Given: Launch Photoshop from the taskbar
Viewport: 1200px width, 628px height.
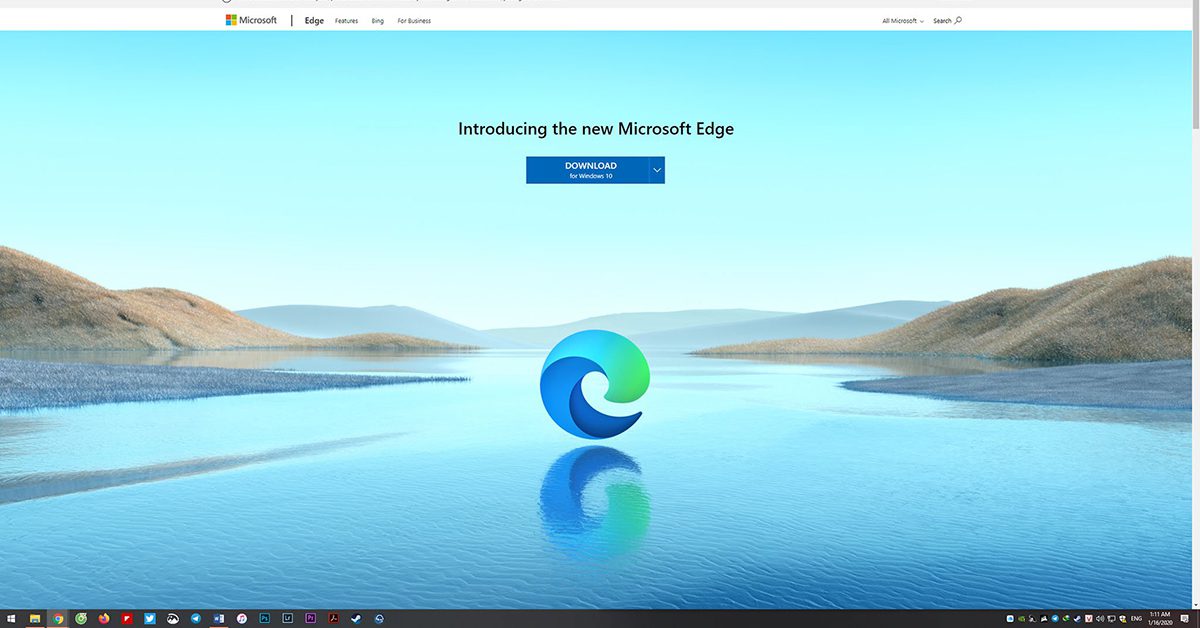Looking at the screenshot, I should point(265,619).
